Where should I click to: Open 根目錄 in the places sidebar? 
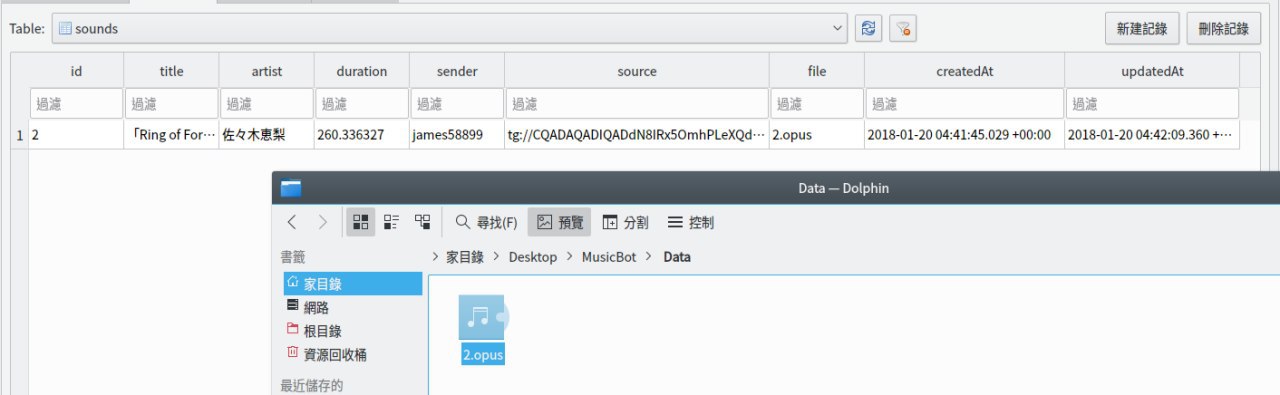tap(352, 331)
